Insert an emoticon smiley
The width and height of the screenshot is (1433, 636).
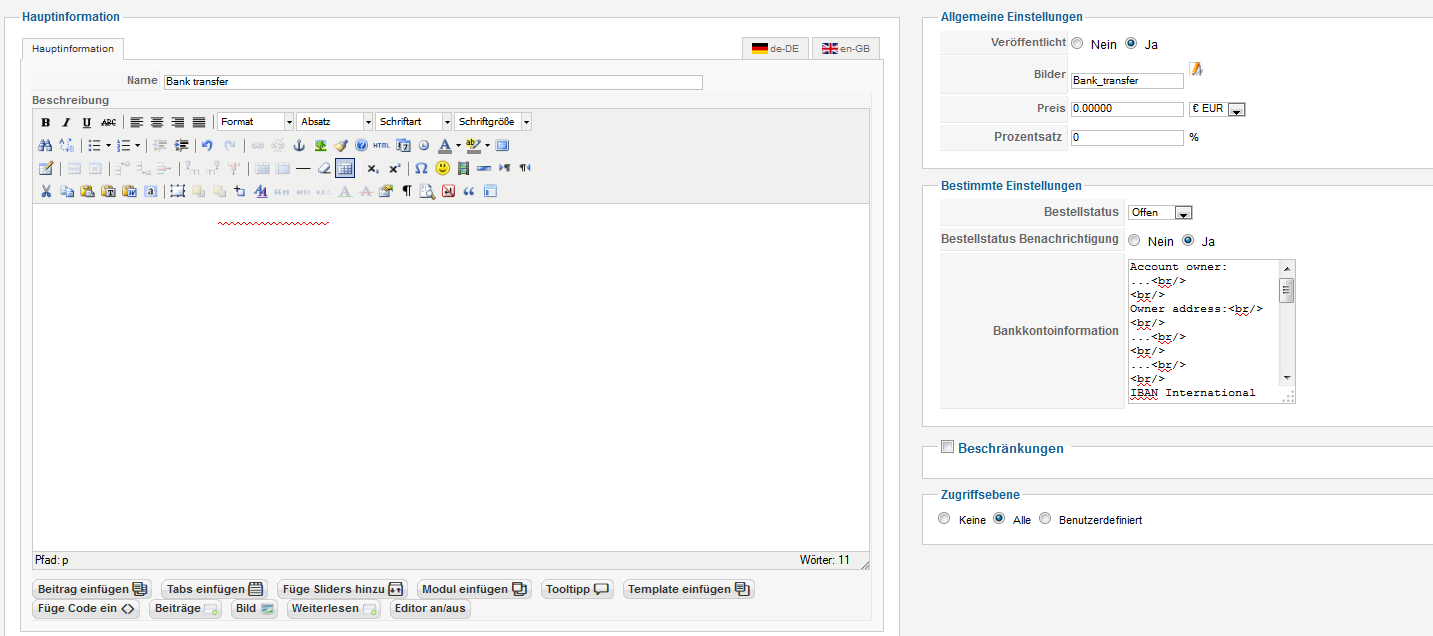442,168
